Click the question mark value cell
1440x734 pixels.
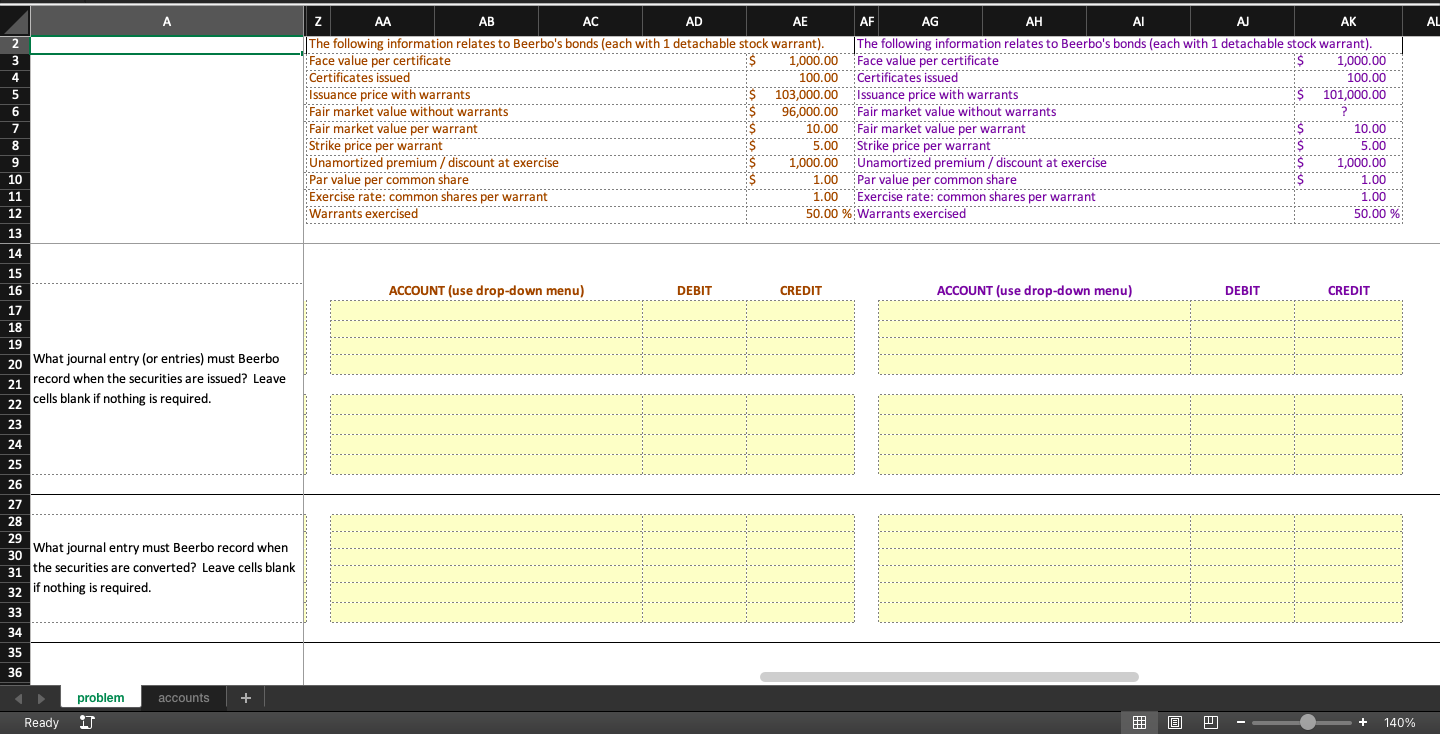click(x=1348, y=111)
